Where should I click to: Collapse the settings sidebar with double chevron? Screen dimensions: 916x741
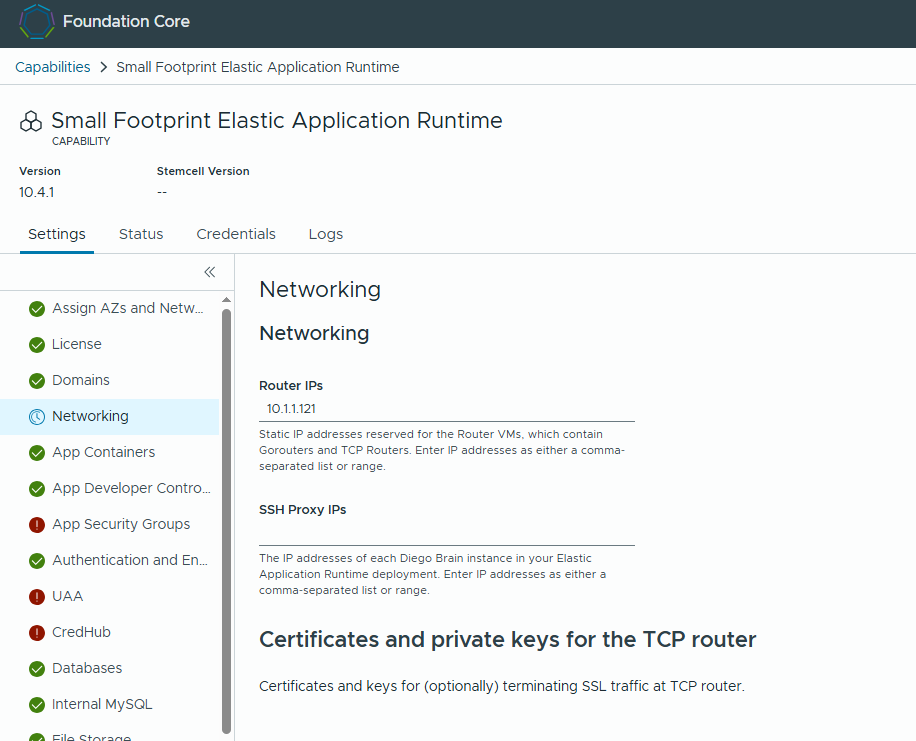(x=210, y=272)
